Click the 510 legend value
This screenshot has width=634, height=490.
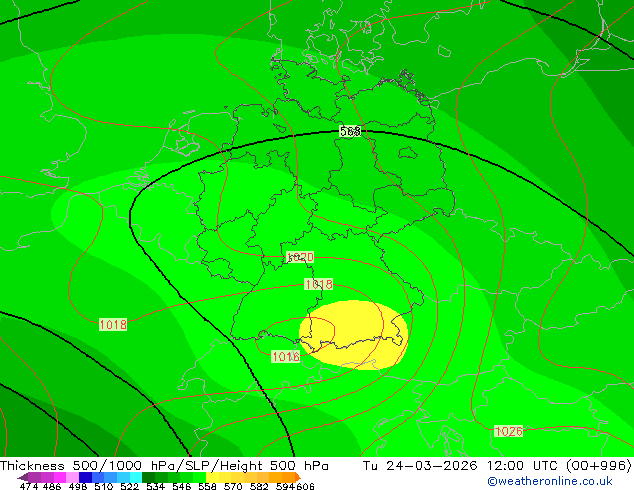(104, 486)
